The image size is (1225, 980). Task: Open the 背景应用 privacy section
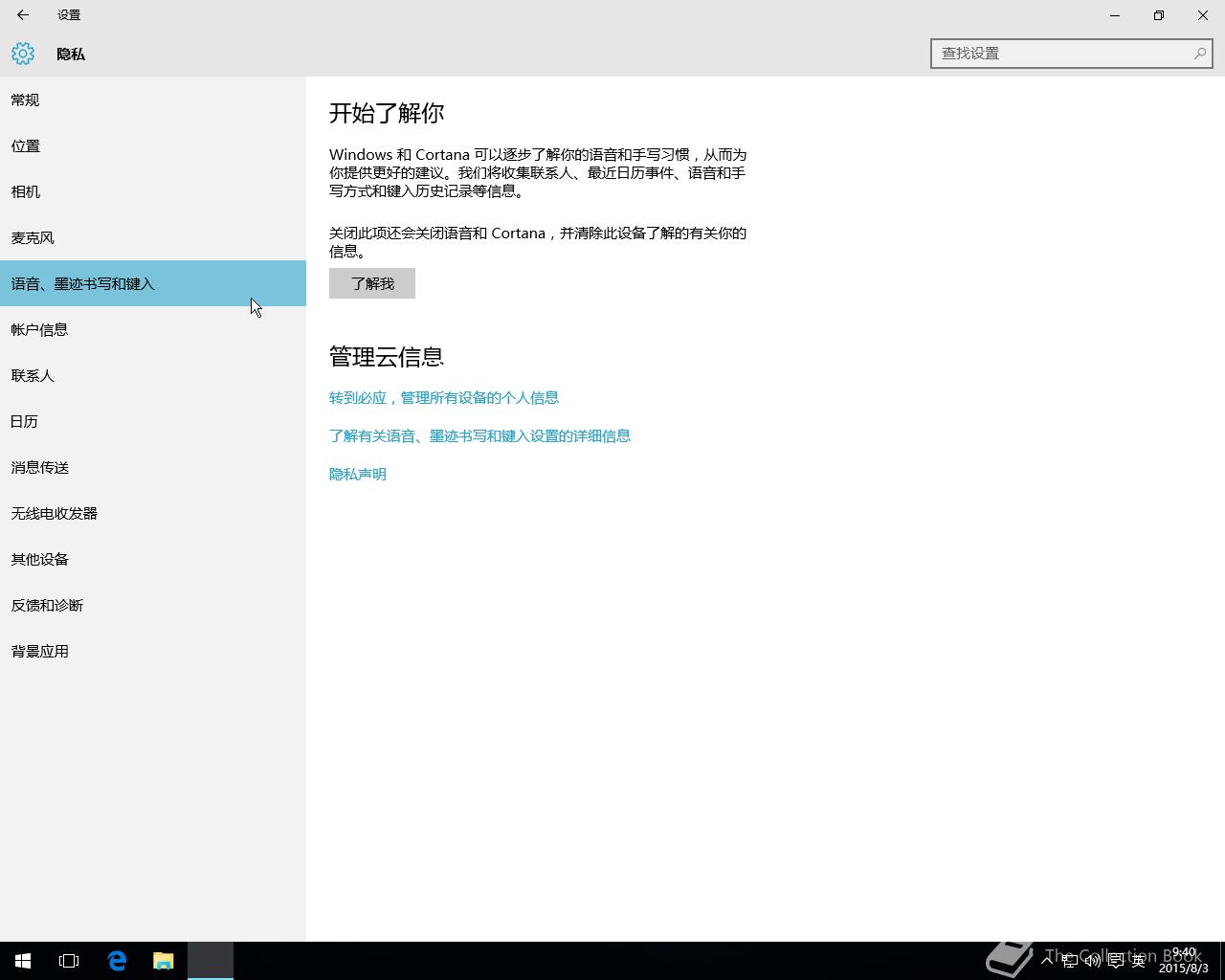[x=153, y=651]
